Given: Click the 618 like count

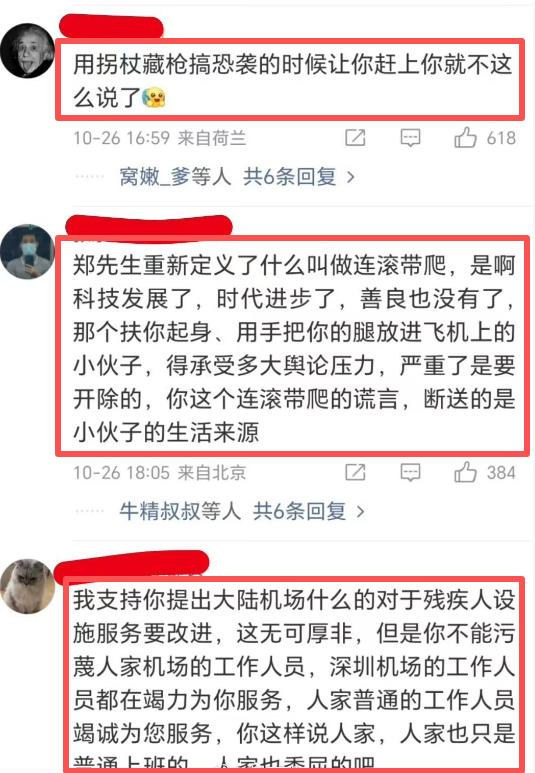Looking at the screenshot, I should (x=501, y=138).
